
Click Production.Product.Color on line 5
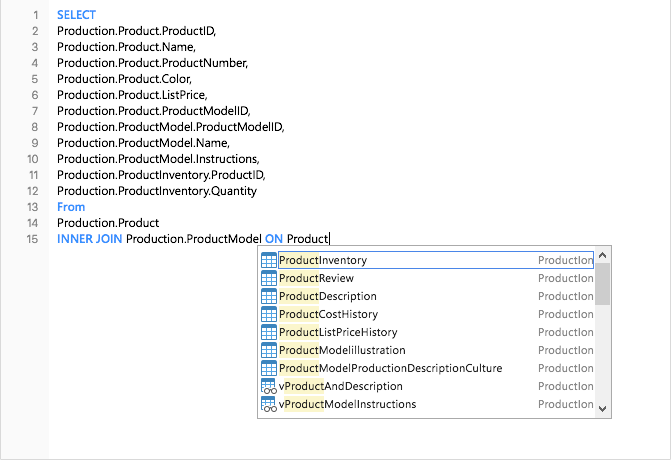(x=123, y=79)
